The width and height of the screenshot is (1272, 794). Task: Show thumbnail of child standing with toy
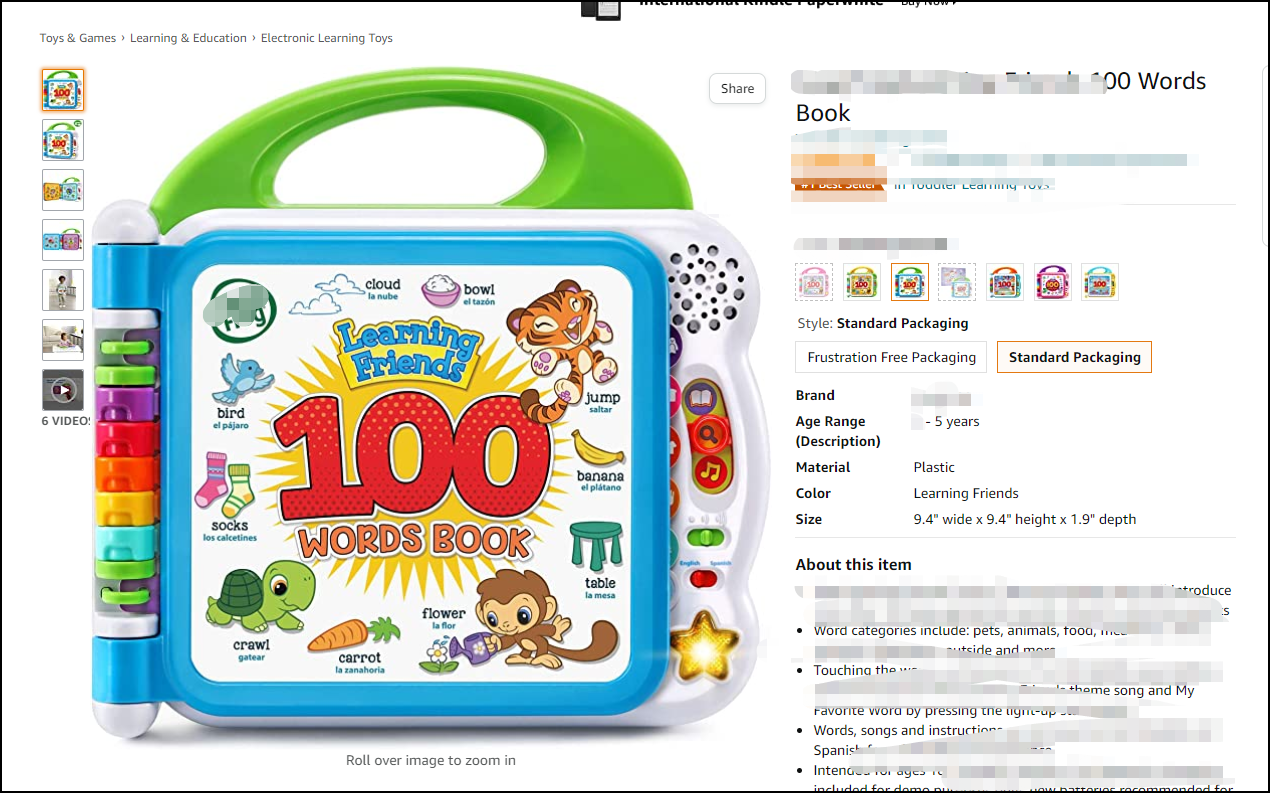click(x=63, y=290)
